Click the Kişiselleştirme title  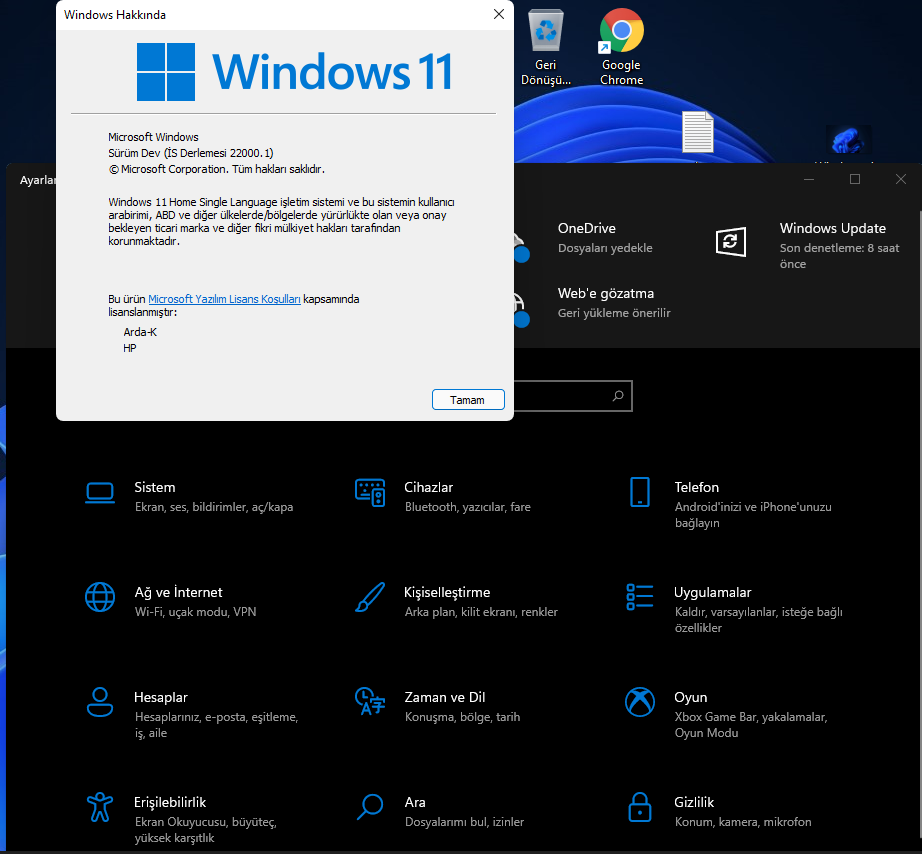tap(447, 592)
